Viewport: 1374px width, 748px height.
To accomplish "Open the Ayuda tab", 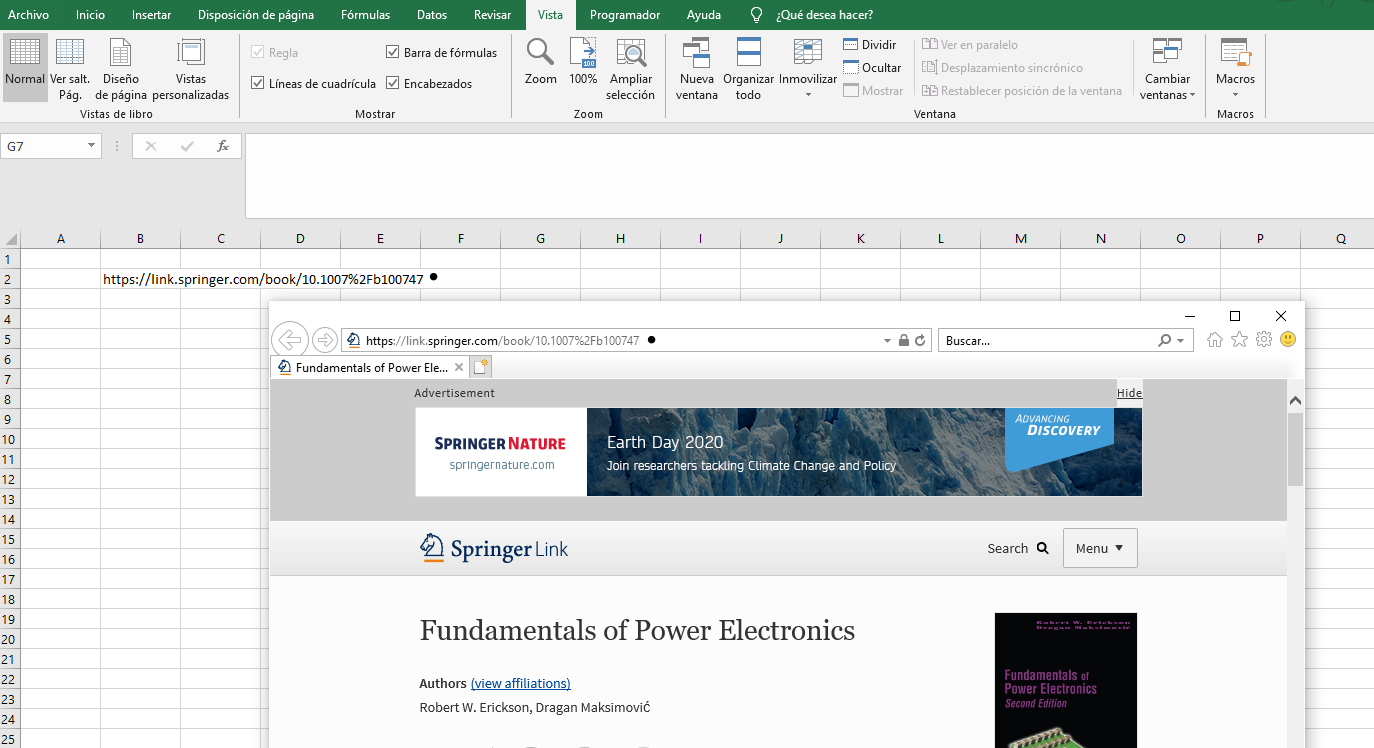I will click(x=704, y=15).
